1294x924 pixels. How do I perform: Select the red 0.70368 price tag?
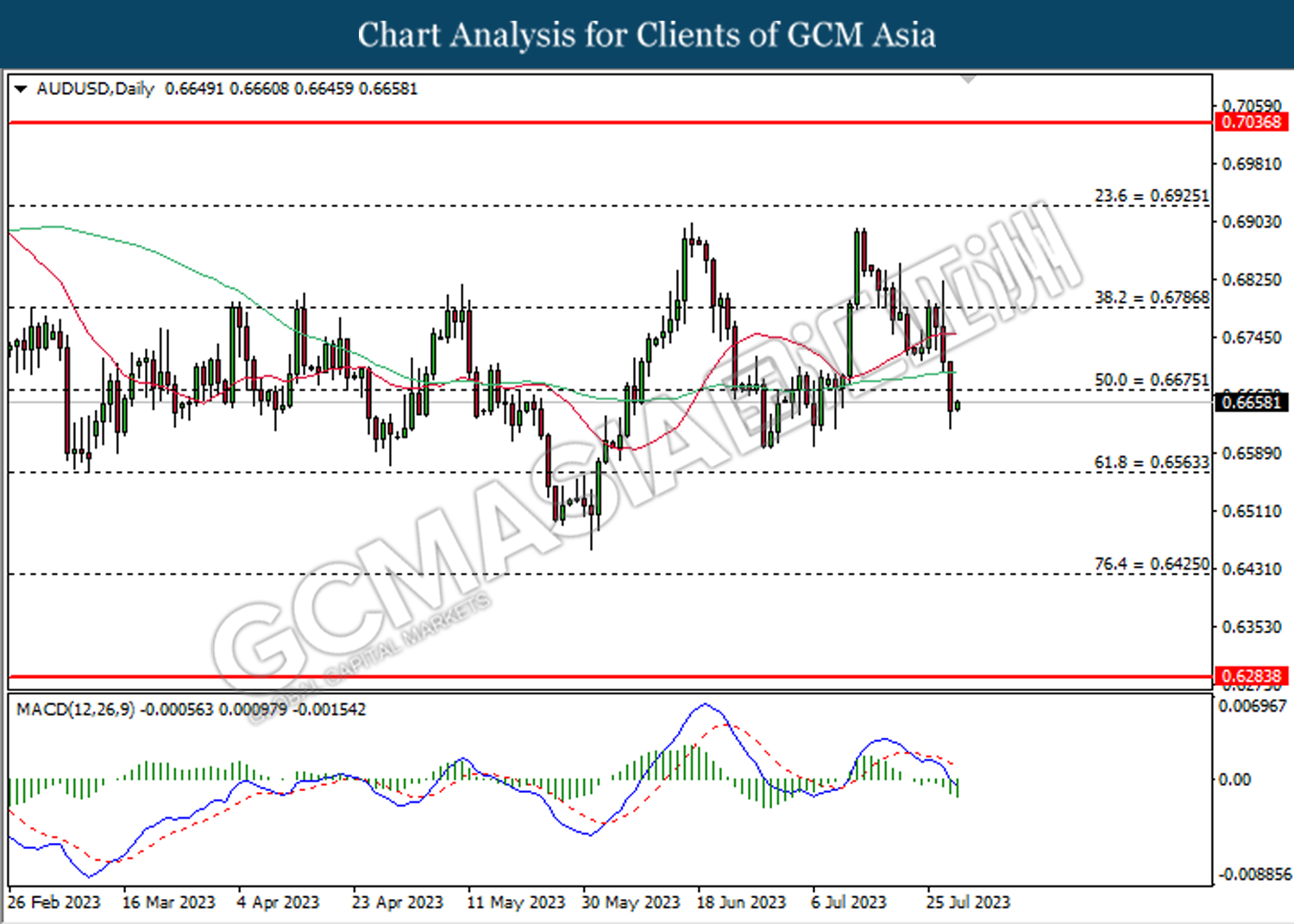[1251, 123]
